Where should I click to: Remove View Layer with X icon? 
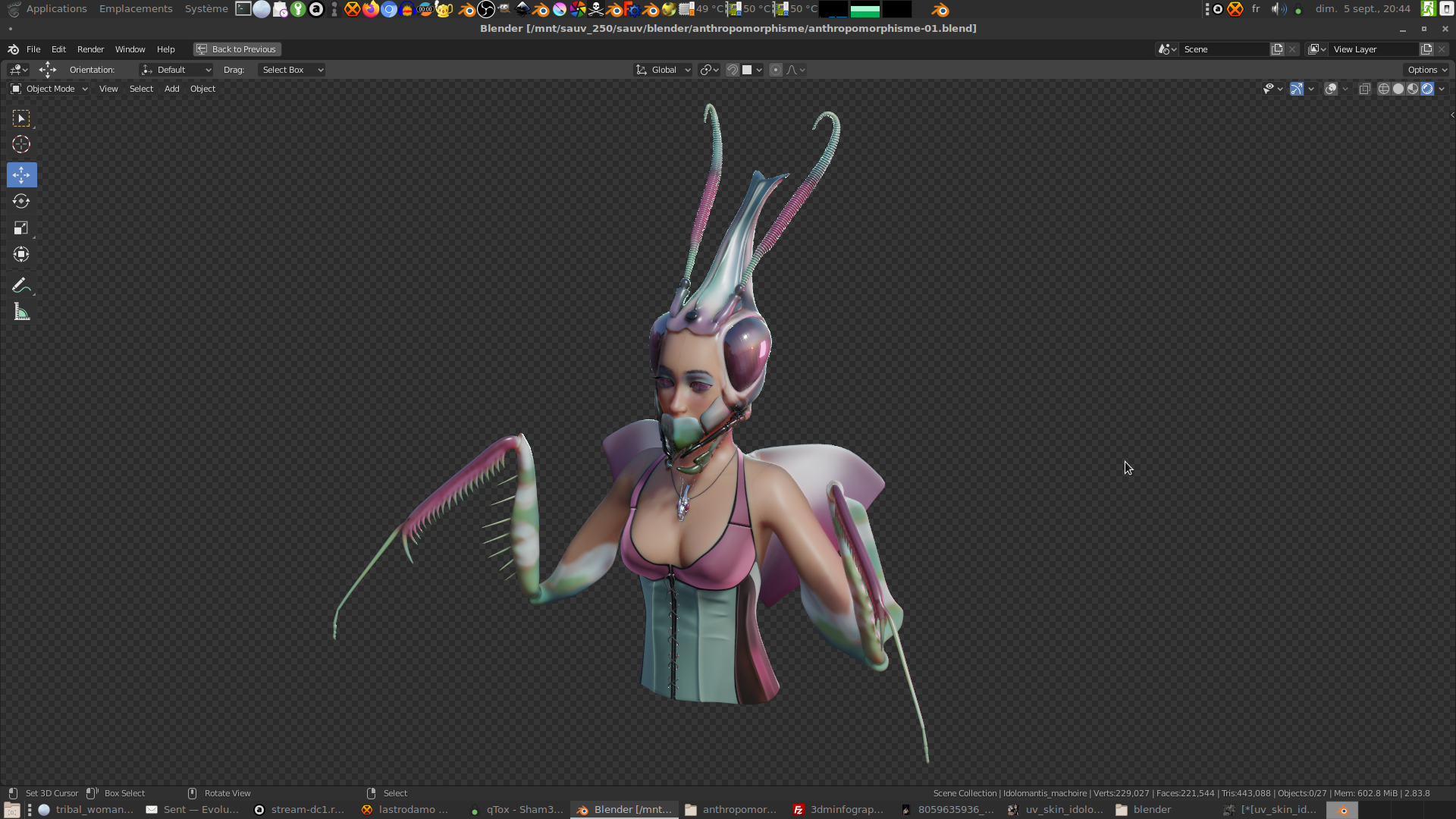pyautogui.click(x=1442, y=49)
